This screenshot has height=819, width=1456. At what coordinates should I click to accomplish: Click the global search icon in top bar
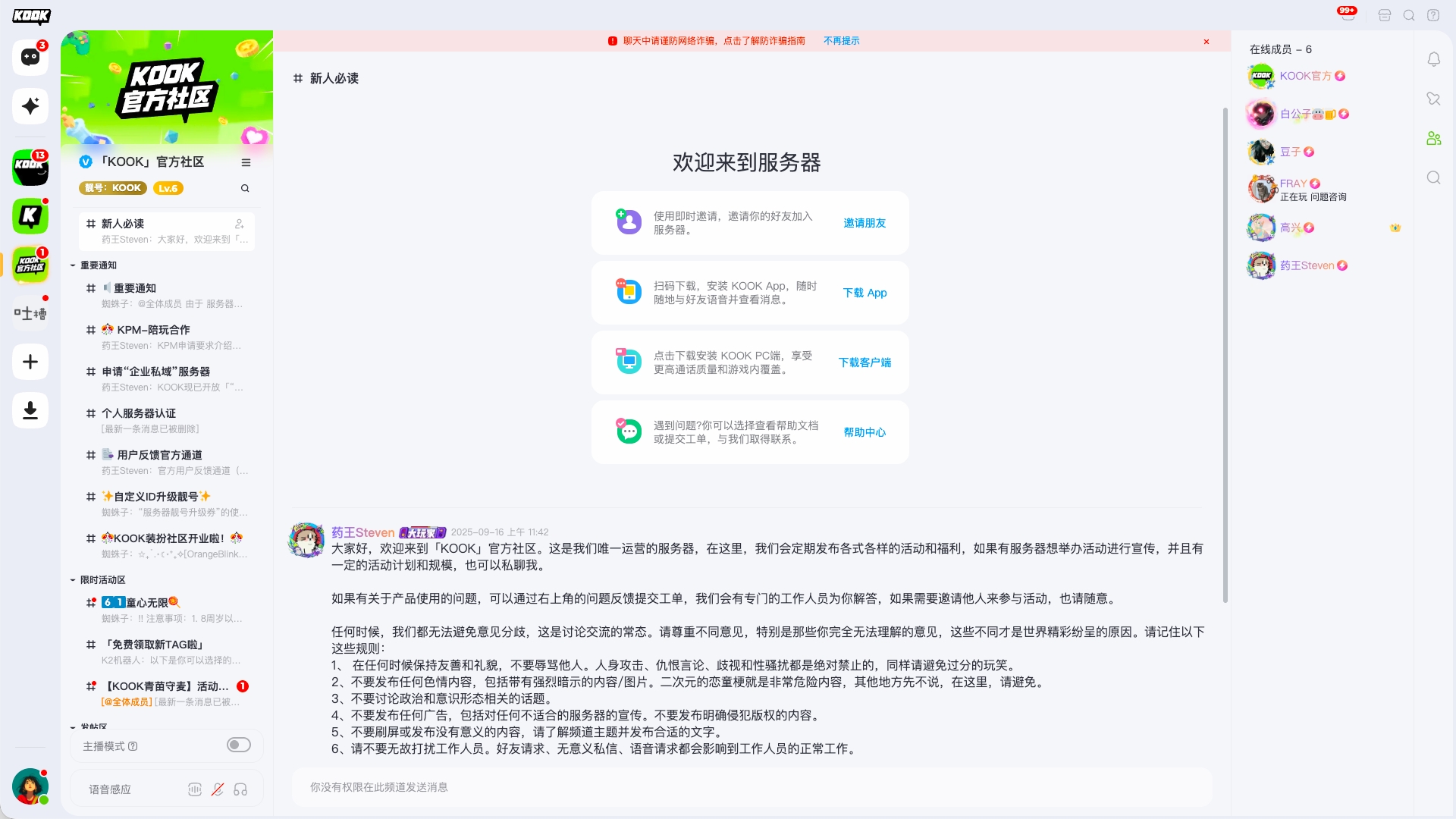pos(1409,15)
